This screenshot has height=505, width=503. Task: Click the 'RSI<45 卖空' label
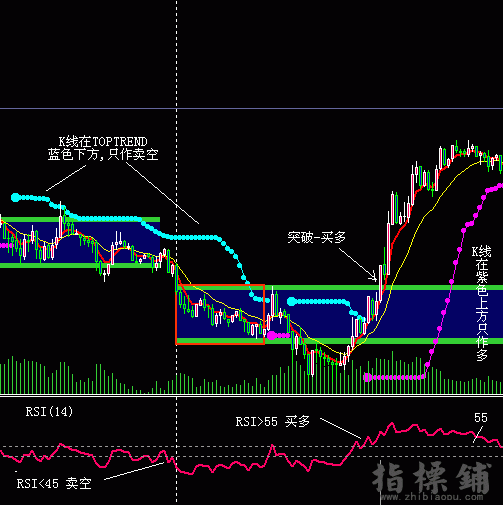[x=54, y=483]
